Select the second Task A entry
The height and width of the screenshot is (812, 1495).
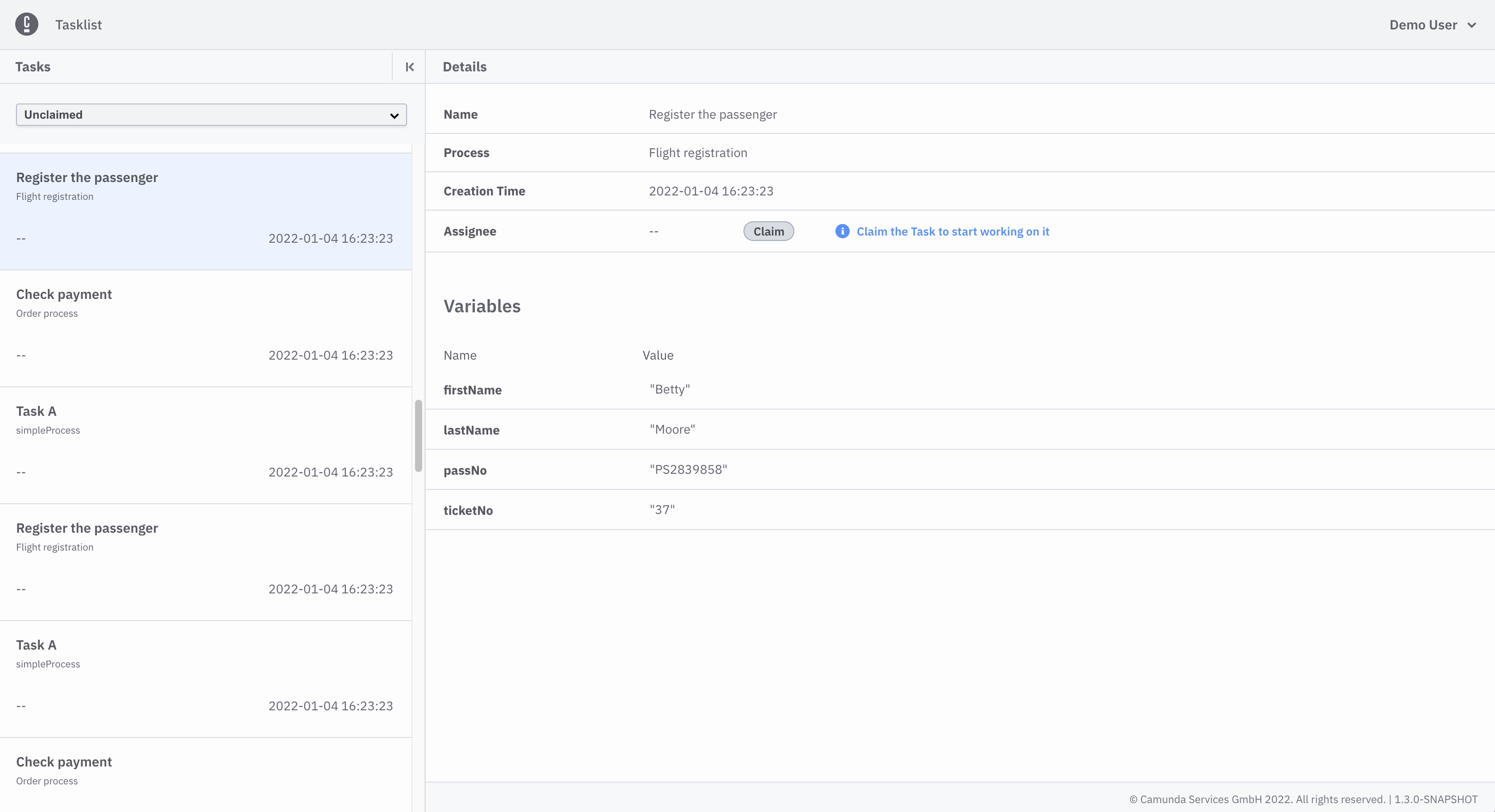[205, 679]
